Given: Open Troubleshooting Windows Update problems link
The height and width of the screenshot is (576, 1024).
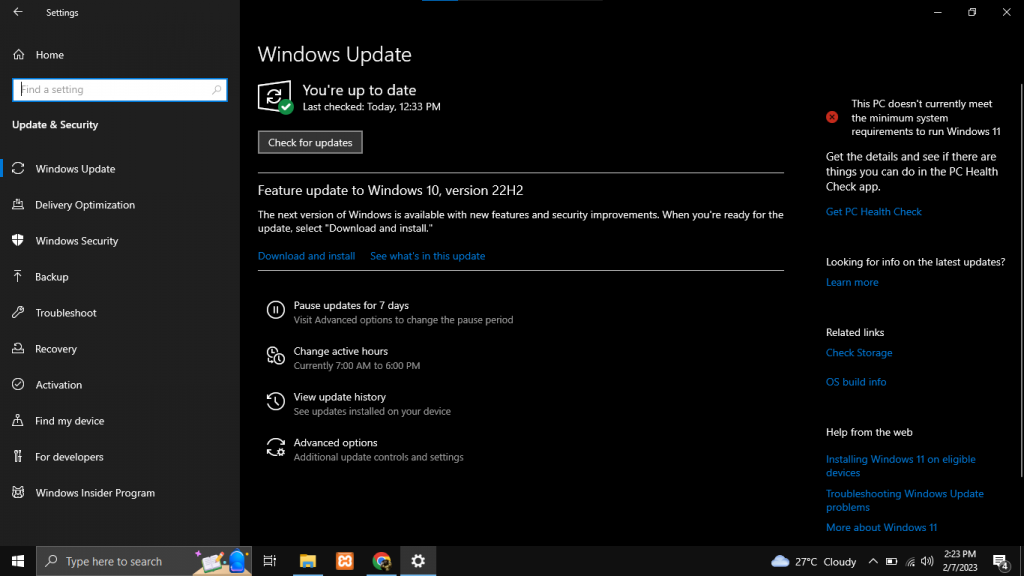Looking at the screenshot, I should pyautogui.click(x=904, y=500).
